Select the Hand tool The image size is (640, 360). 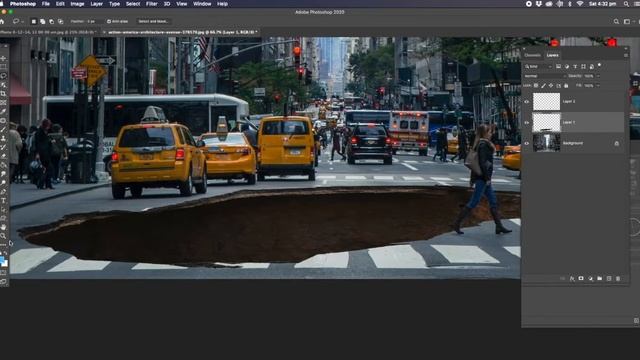3,227
